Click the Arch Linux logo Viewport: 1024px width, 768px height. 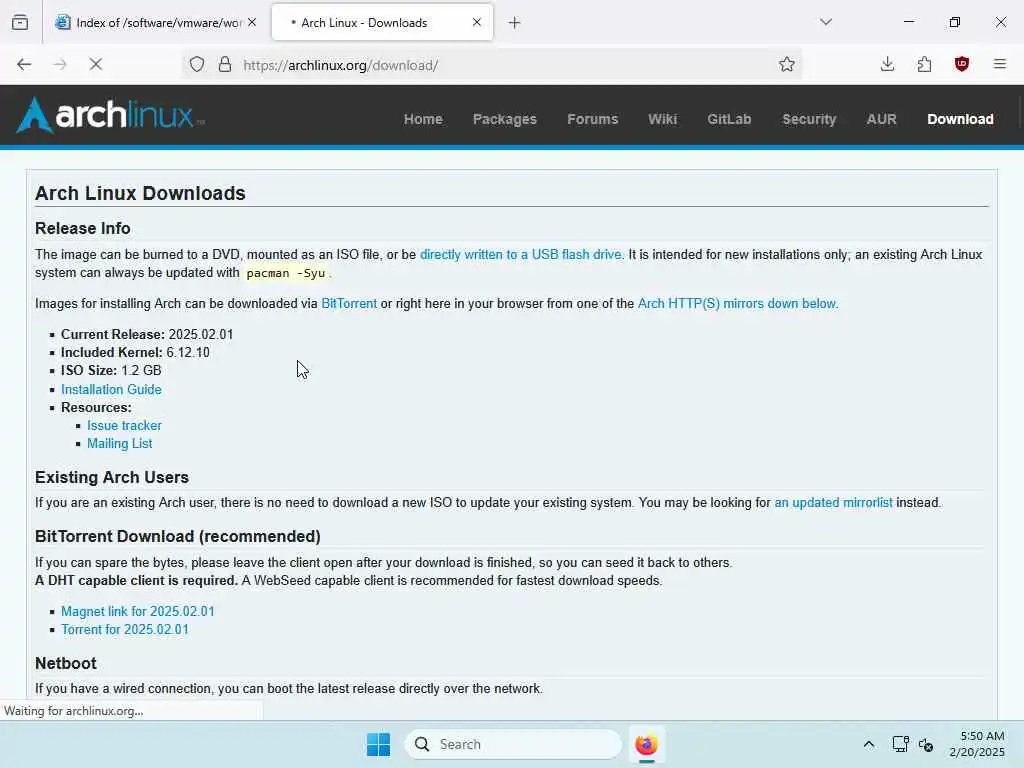point(110,115)
